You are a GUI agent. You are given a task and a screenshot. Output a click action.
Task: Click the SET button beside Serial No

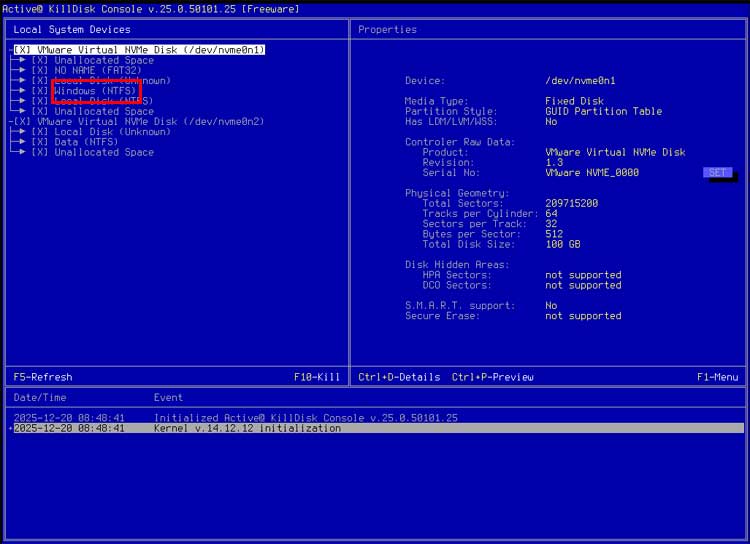pos(717,173)
